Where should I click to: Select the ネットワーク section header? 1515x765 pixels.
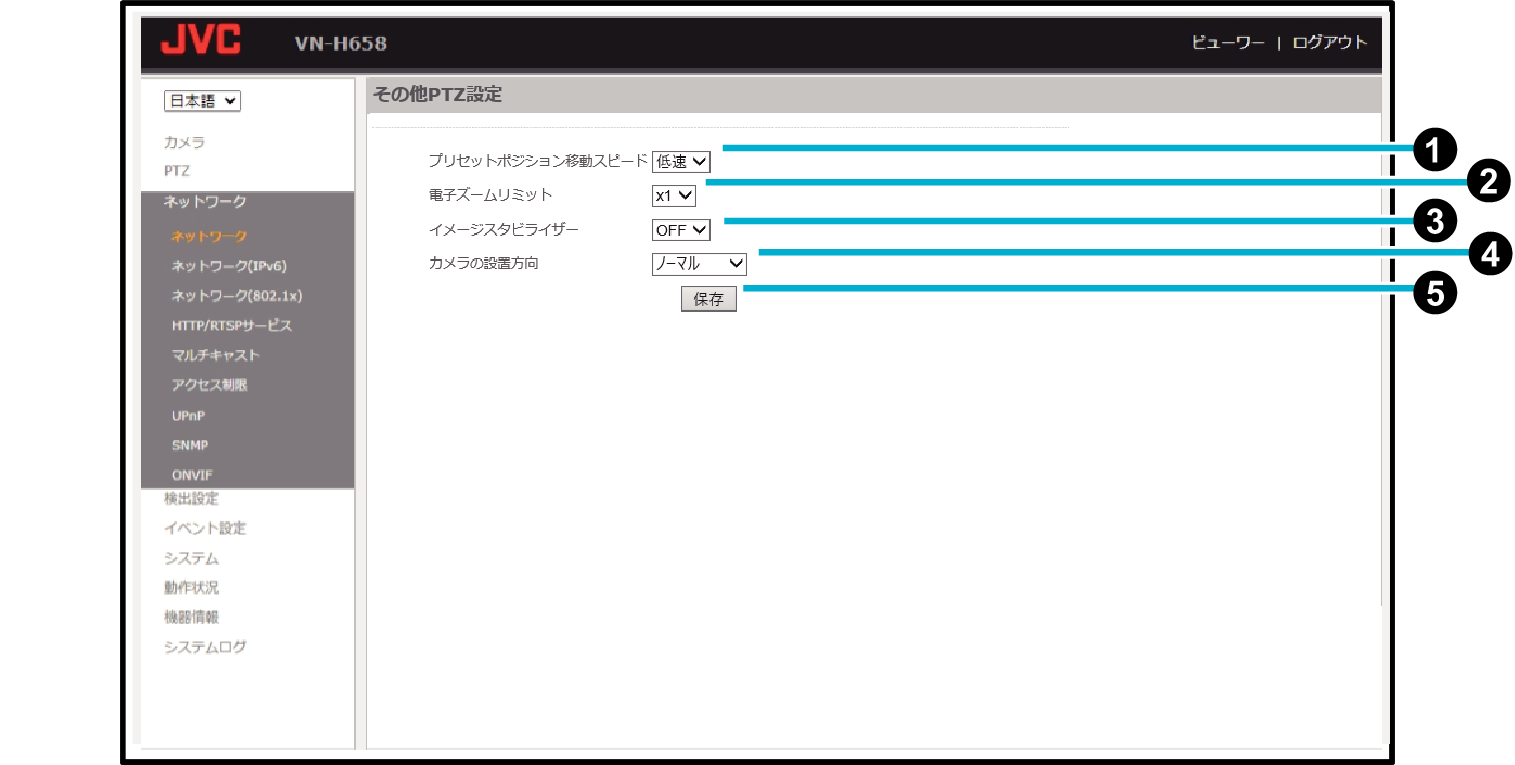coord(205,202)
